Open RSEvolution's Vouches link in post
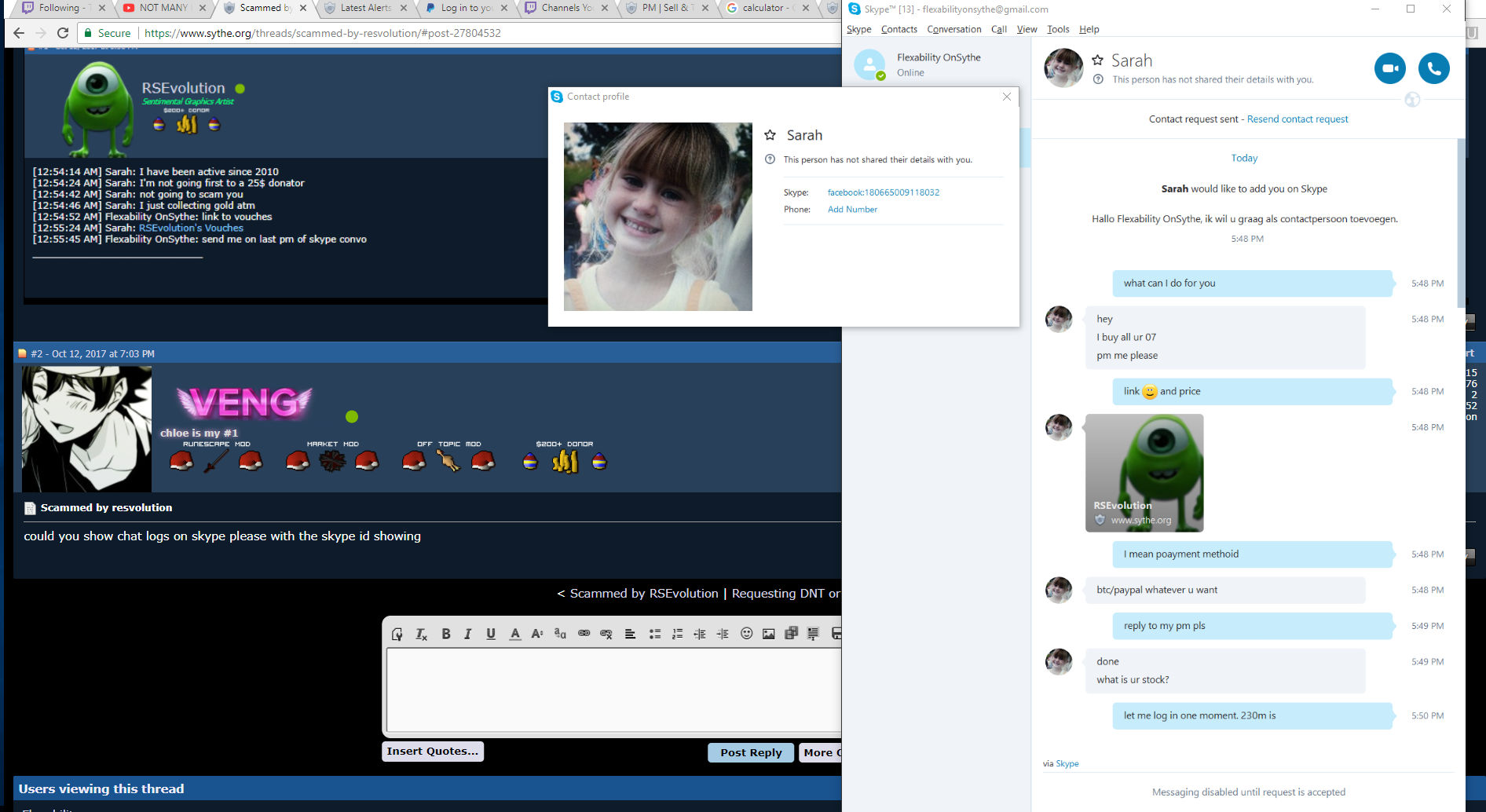This screenshot has width=1486, height=812. tap(192, 228)
